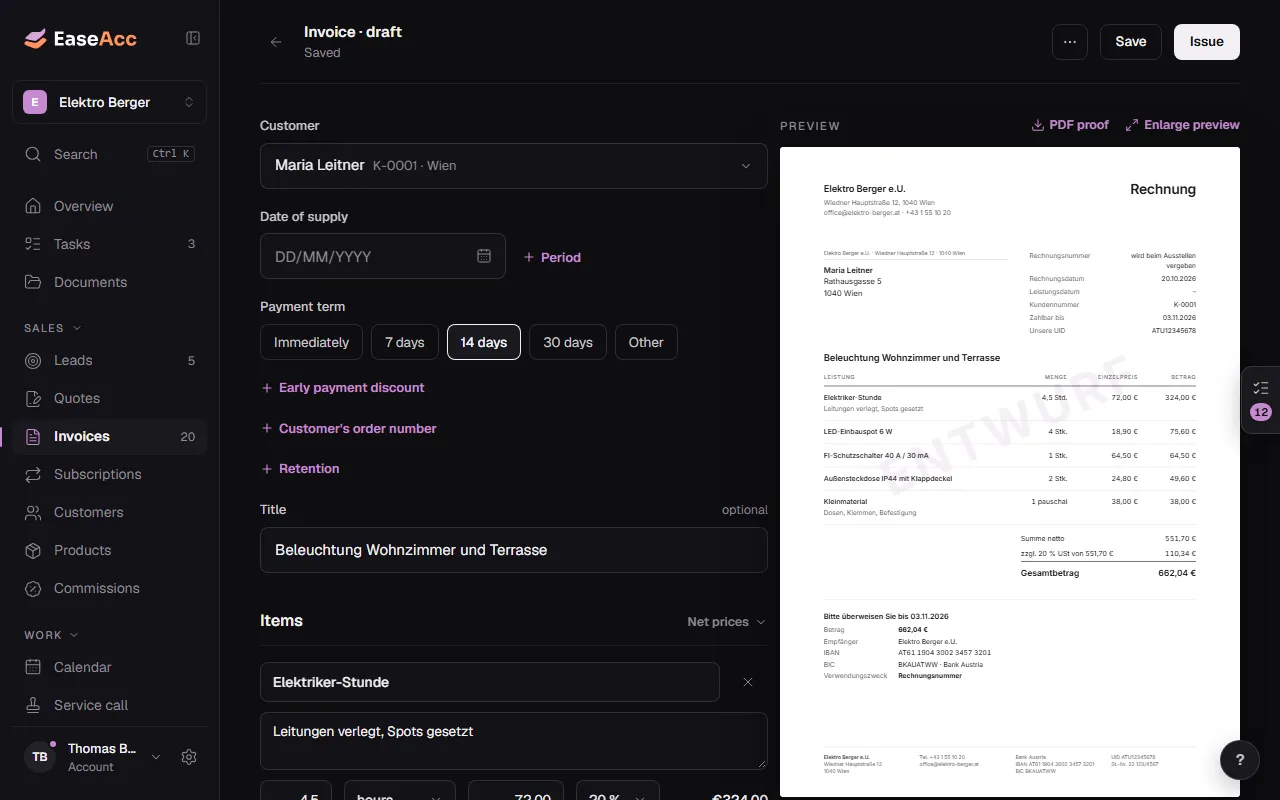The width and height of the screenshot is (1280, 800).
Task: Open the Net prices dropdown
Action: (726, 622)
